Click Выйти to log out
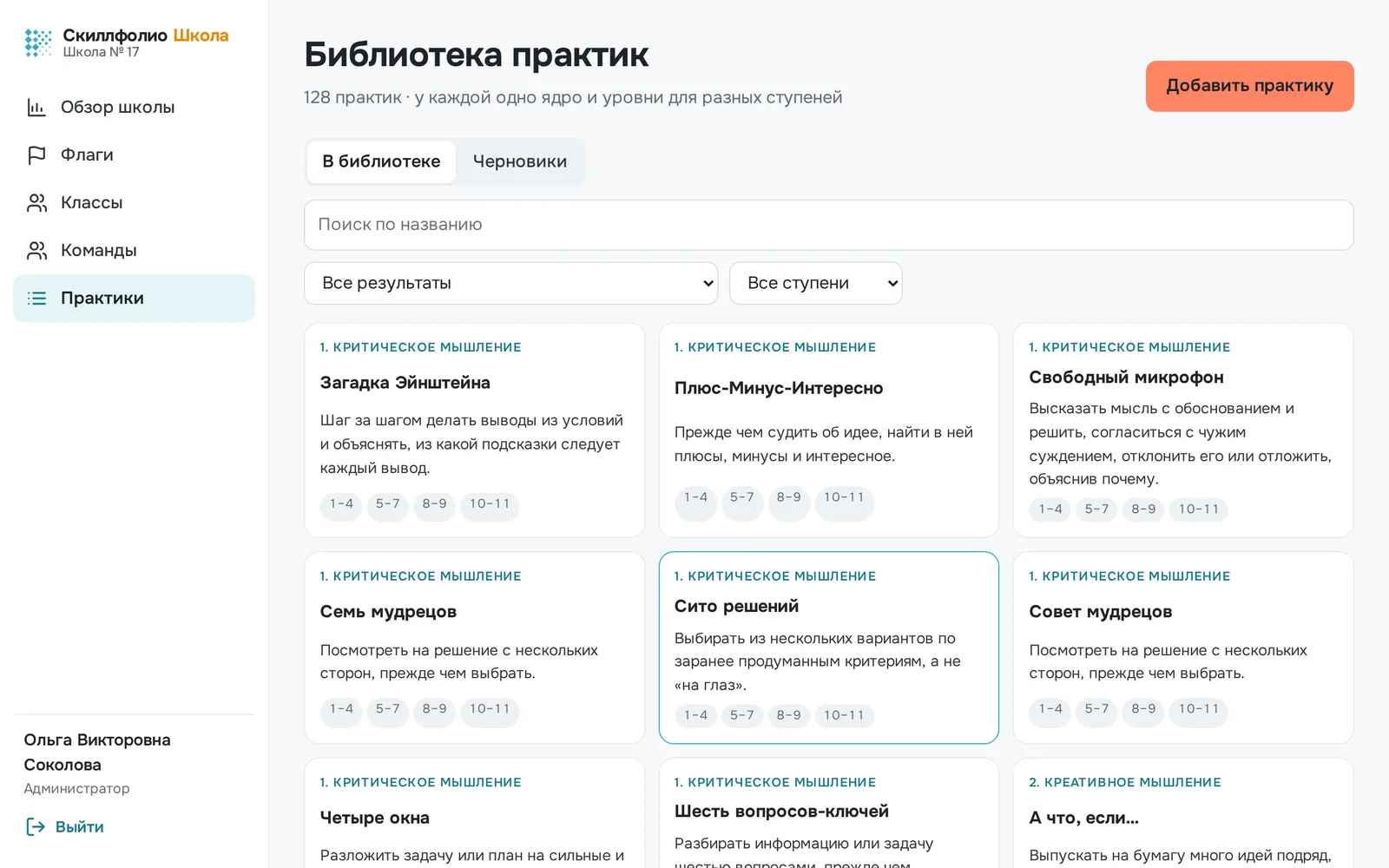 click(x=65, y=826)
